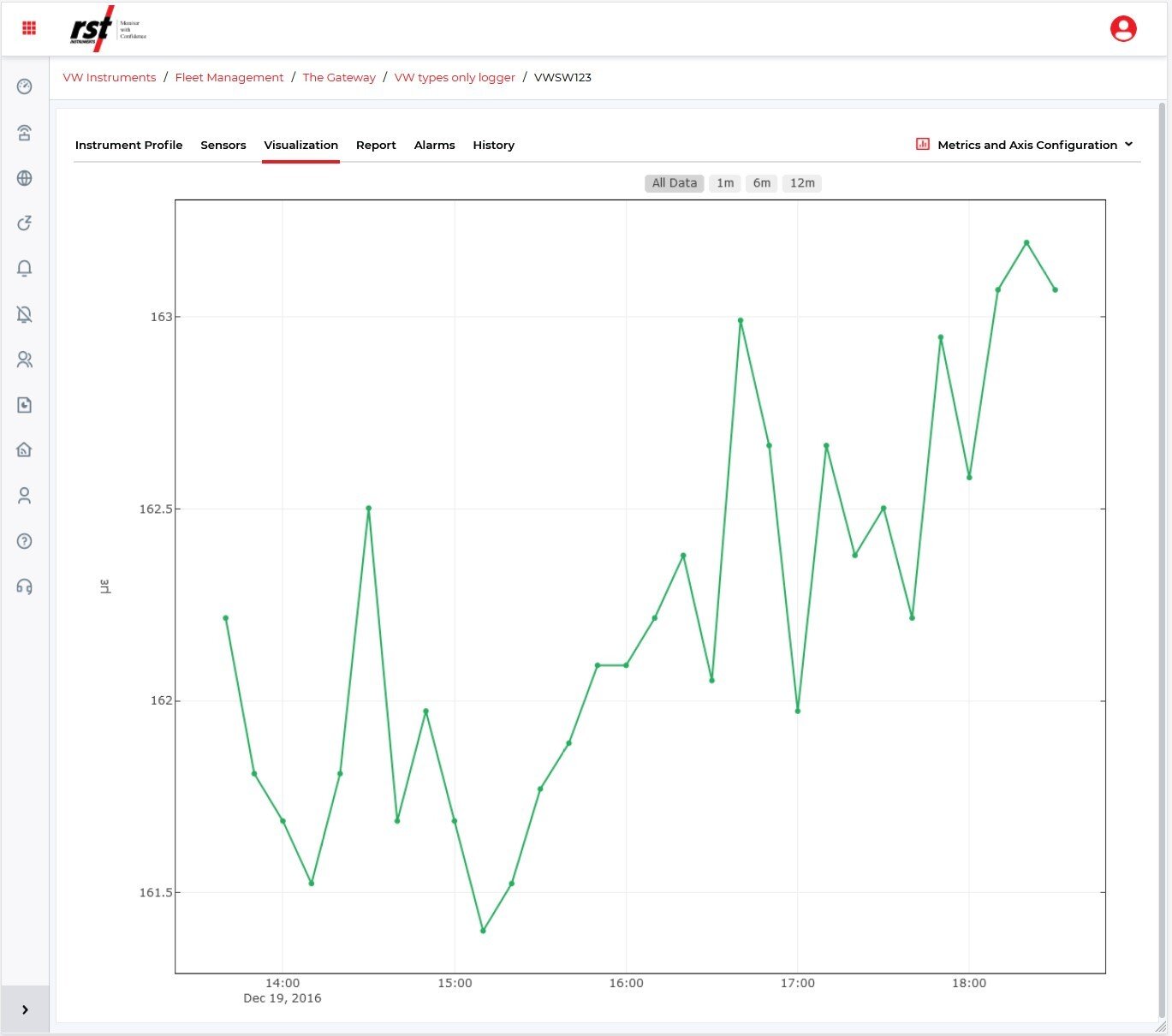Go to The Gateway breadcrumb

coord(339,77)
